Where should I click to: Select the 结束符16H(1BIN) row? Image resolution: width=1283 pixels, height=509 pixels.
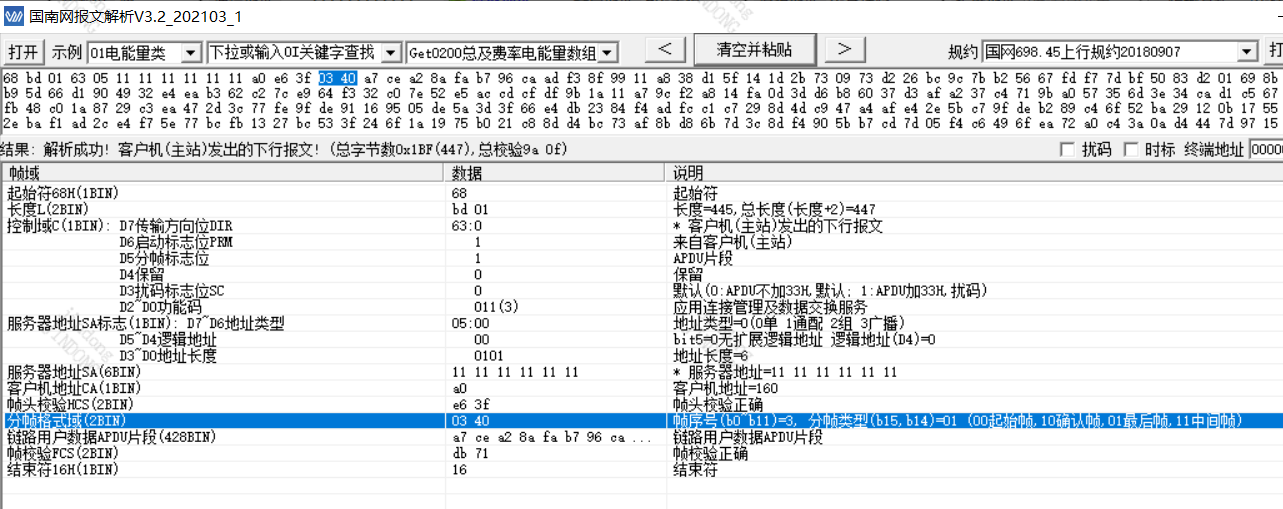tap(640, 469)
